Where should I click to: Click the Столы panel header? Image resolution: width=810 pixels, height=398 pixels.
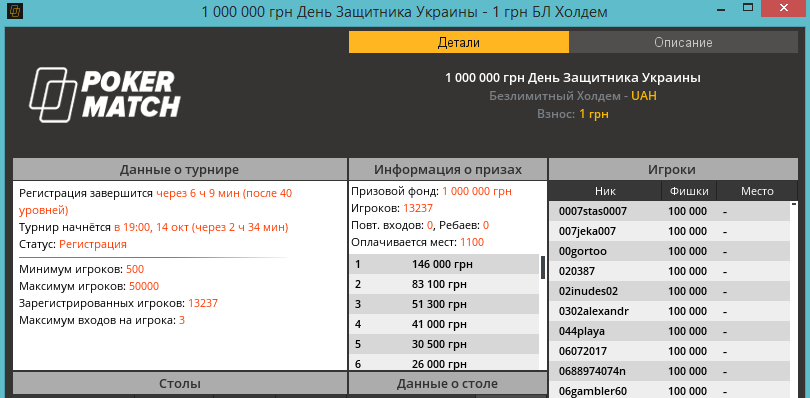[180, 384]
